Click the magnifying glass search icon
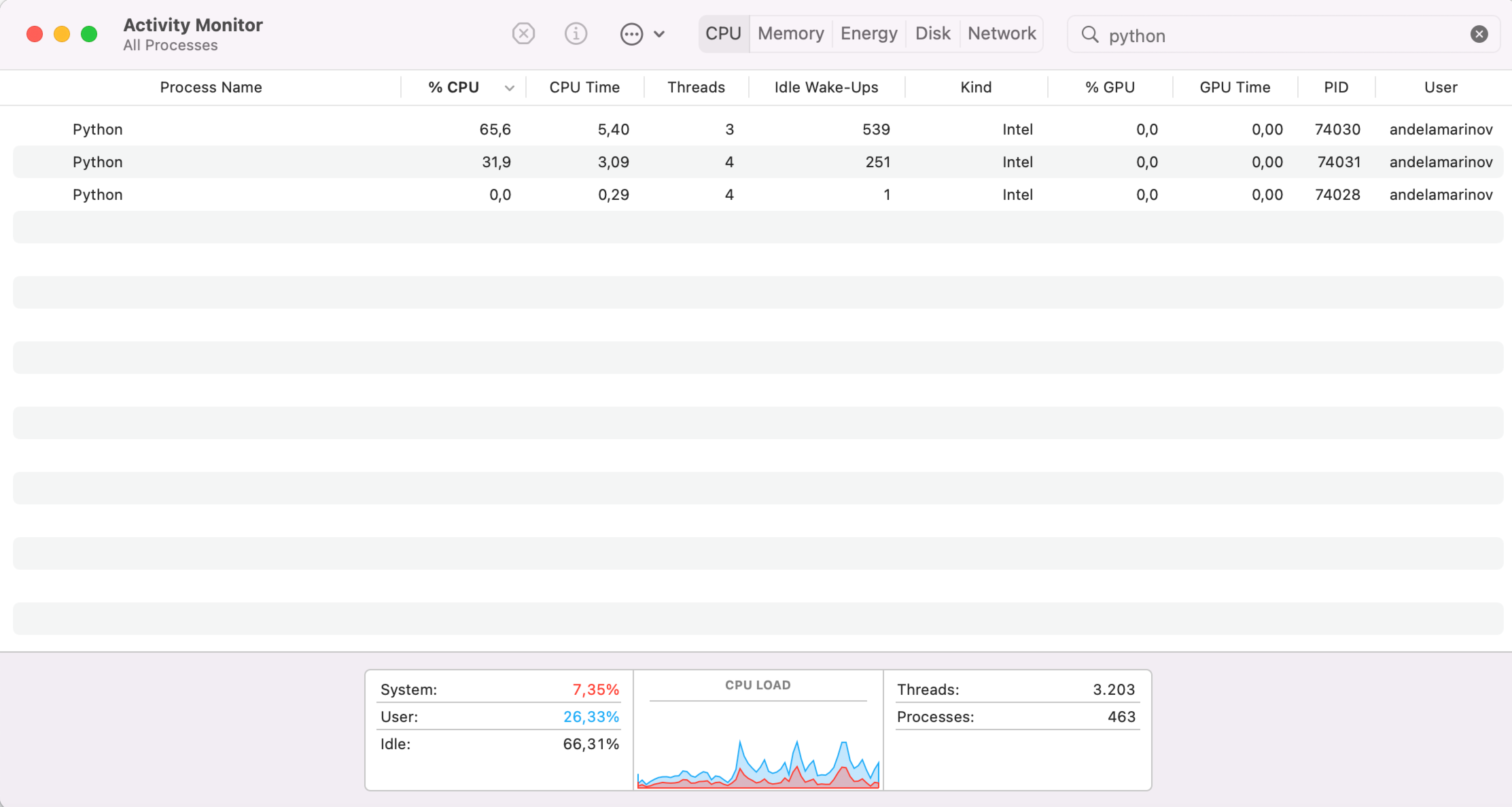The height and width of the screenshot is (807, 1512). tap(1090, 34)
